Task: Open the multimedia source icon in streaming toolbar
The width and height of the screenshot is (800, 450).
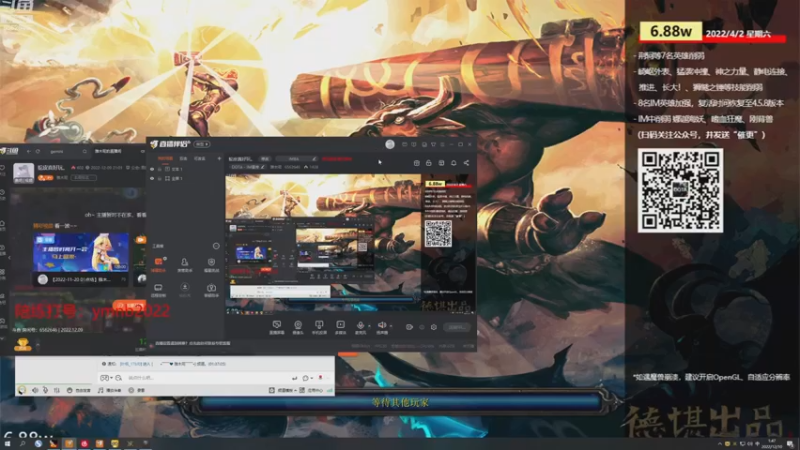Action: click(340, 325)
